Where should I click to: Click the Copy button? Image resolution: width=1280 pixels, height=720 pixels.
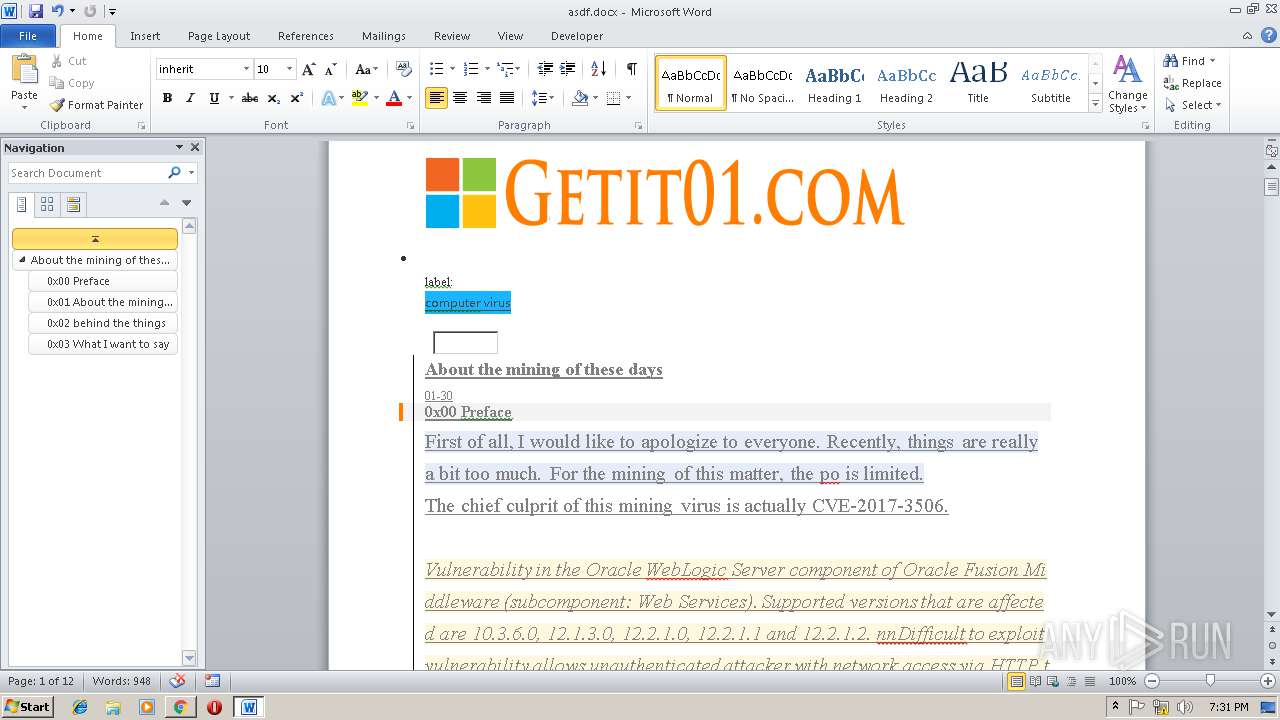click(x=72, y=83)
